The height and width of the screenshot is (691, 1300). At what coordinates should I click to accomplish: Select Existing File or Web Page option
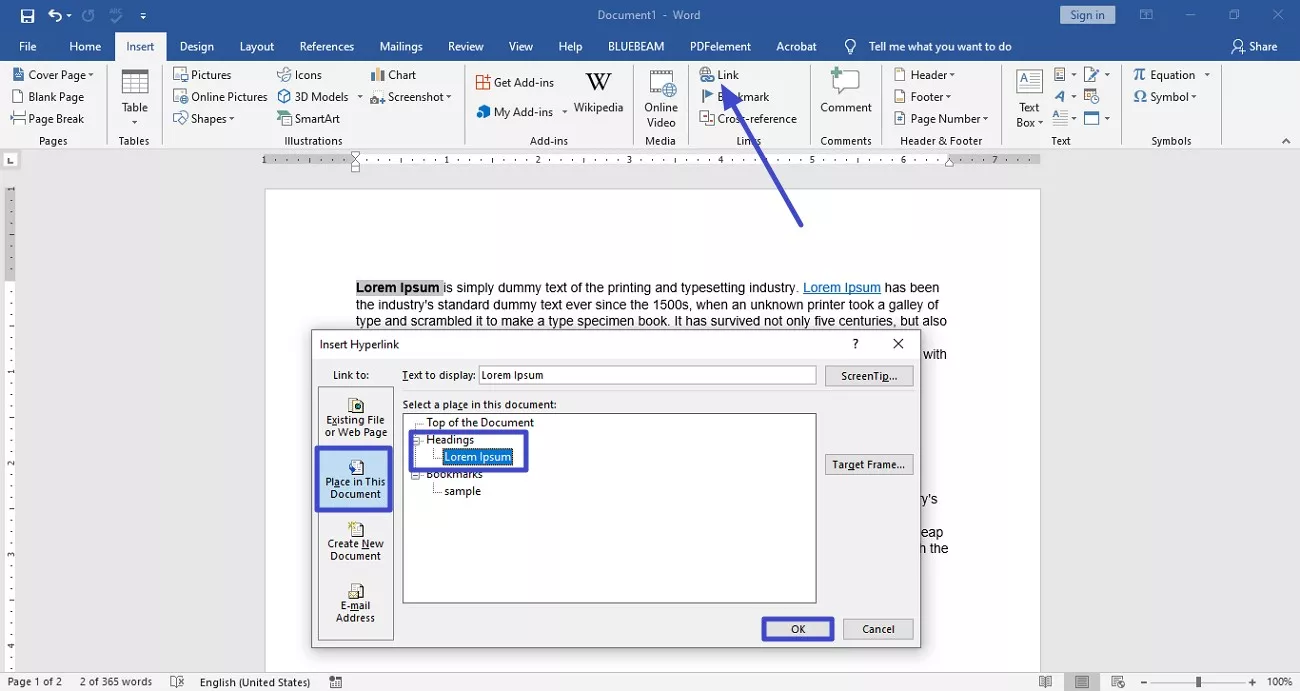[x=355, y=417]
